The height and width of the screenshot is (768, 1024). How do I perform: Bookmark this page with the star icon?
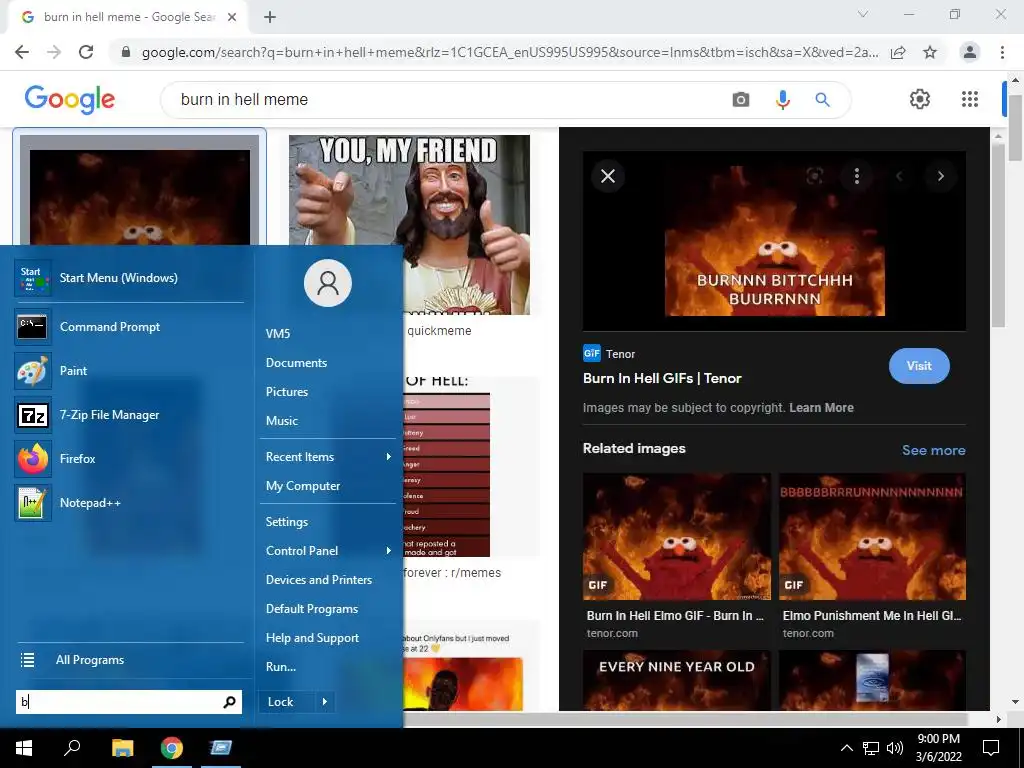pos(930,52)
